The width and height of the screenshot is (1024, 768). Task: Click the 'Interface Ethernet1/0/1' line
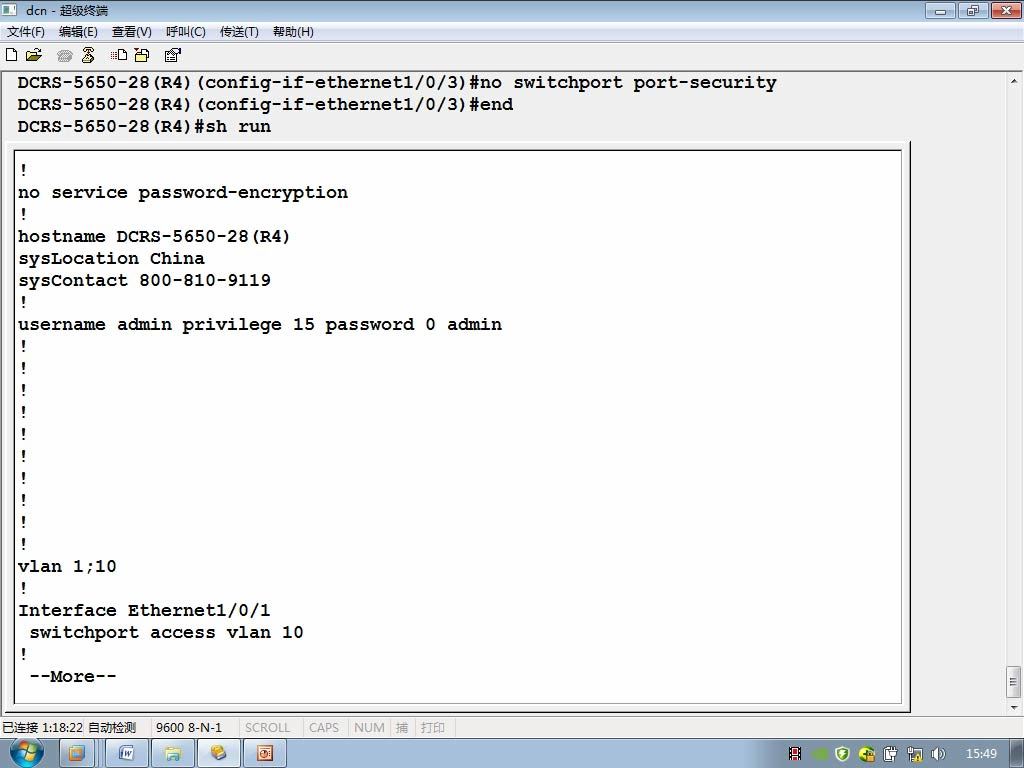144,611
